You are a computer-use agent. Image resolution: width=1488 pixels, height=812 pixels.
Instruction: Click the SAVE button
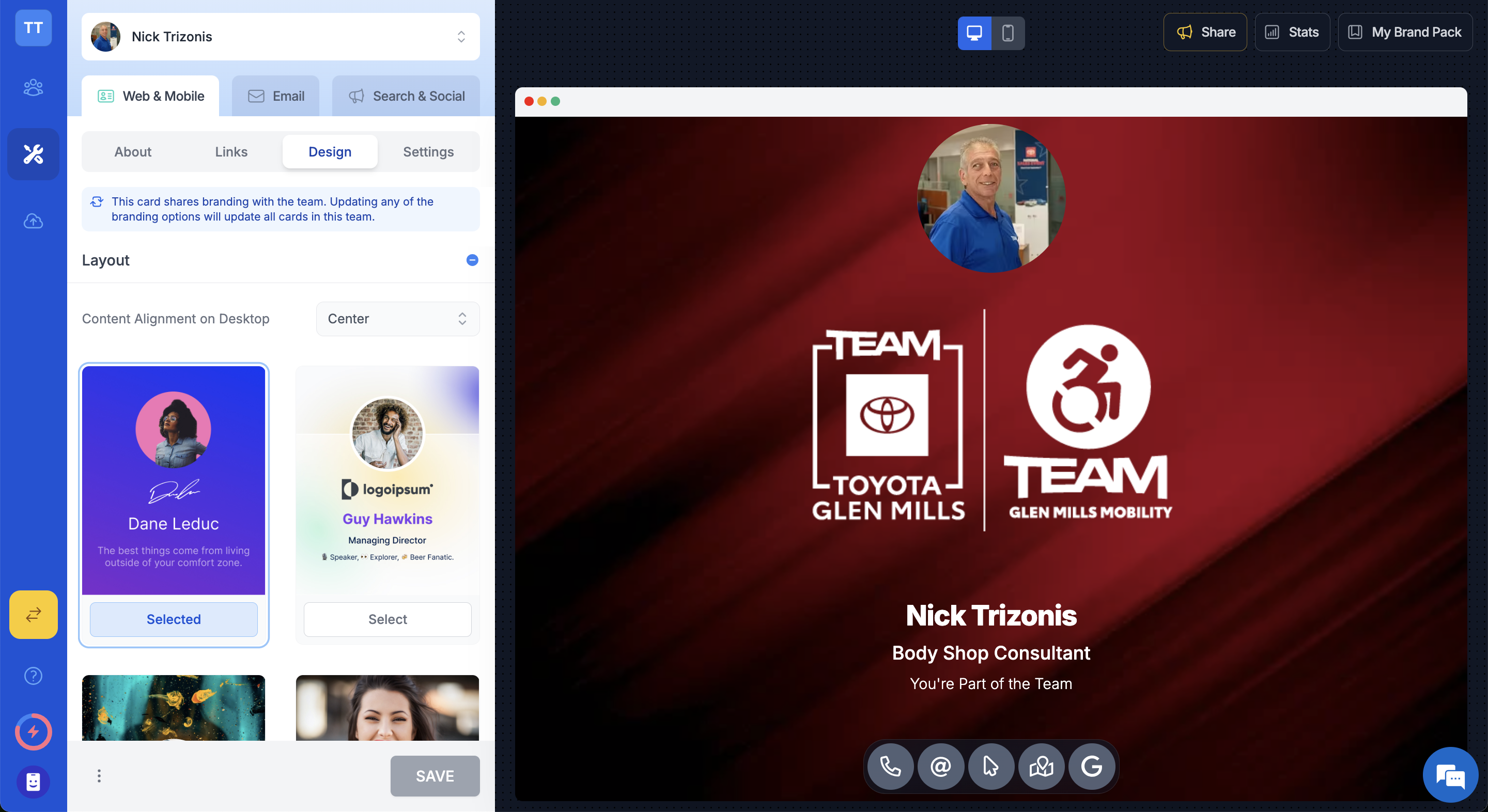435,776
